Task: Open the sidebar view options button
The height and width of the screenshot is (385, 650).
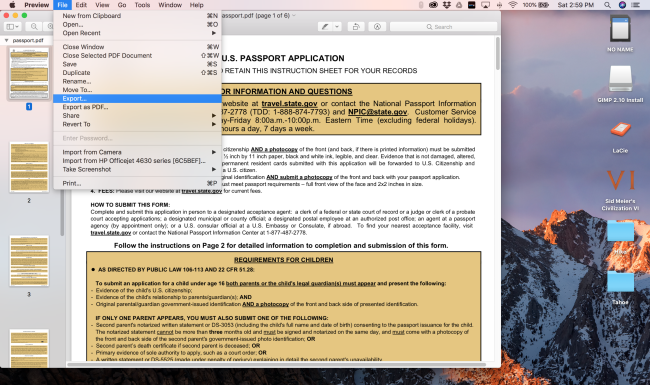Action: tap(12, 27)
